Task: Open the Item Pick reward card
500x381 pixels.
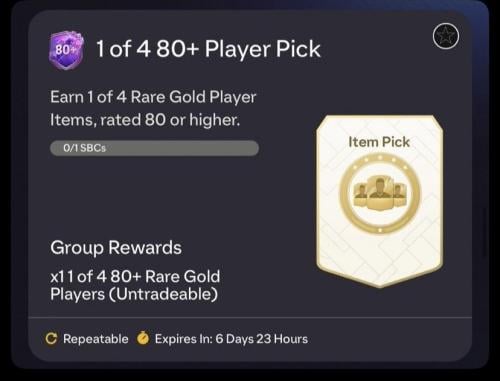Action: (380, 201)
